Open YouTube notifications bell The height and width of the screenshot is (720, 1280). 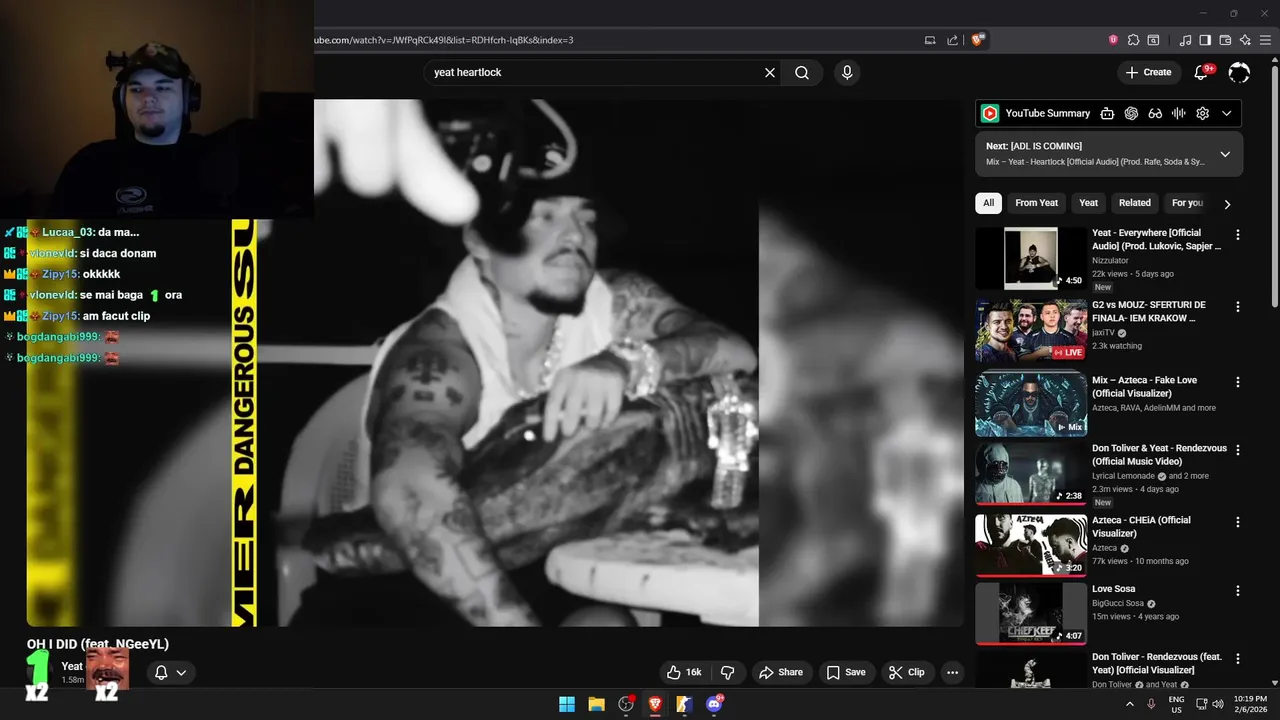(1202, 72)
